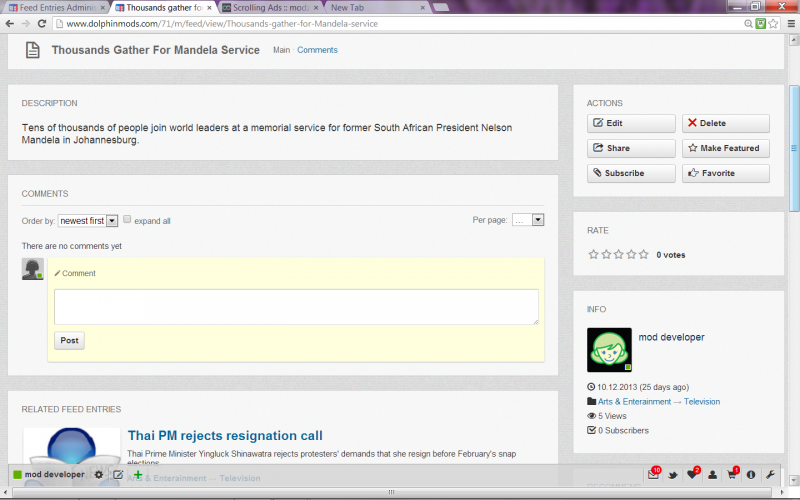
Task: Click the wrench admin icon in bottom bar
Action: click(770, 475)
